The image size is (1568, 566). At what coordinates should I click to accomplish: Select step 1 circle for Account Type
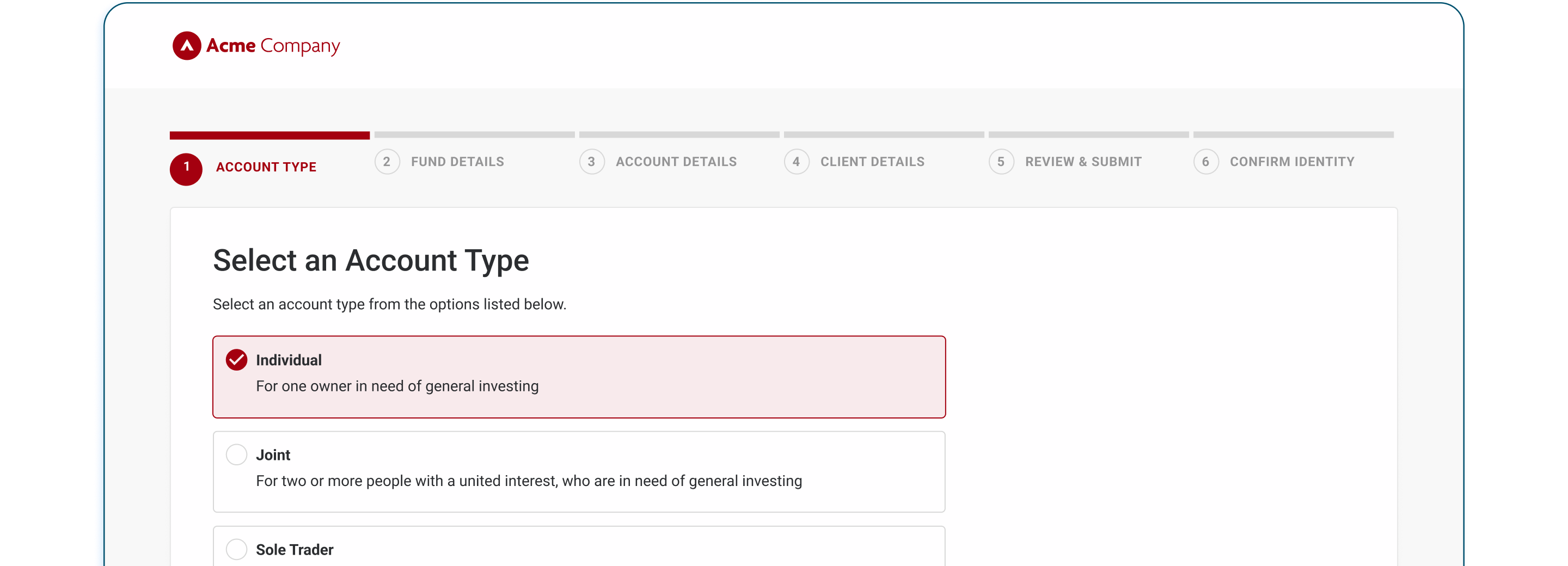(x=186, y=169)
